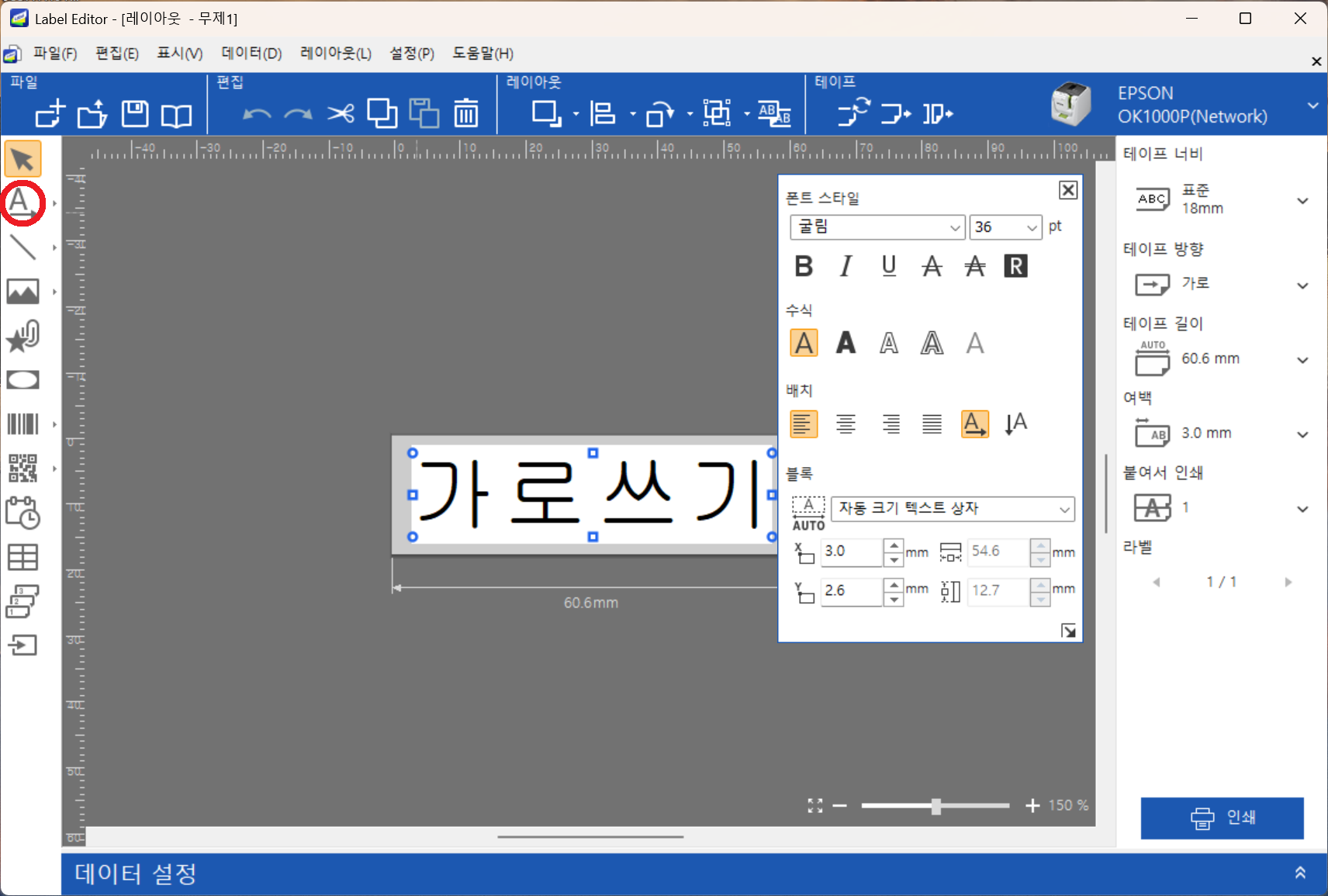
Task: Click the zoom out minus button
Action: pos(839,806)
